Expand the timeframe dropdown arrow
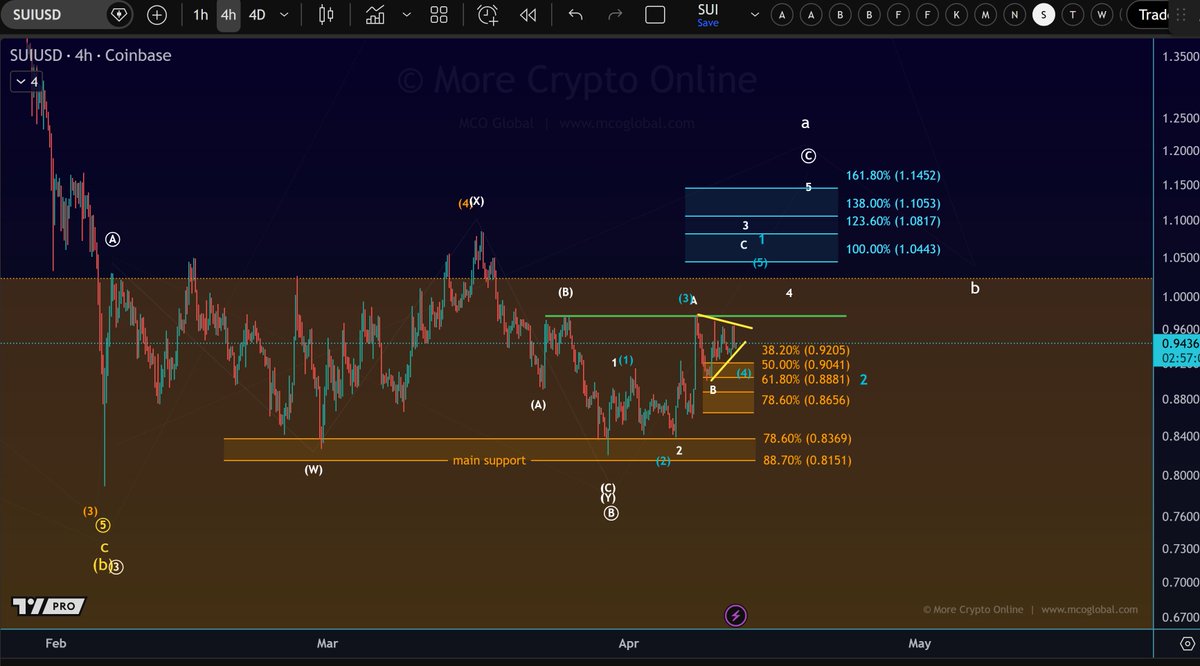 (x=285, y=15)
